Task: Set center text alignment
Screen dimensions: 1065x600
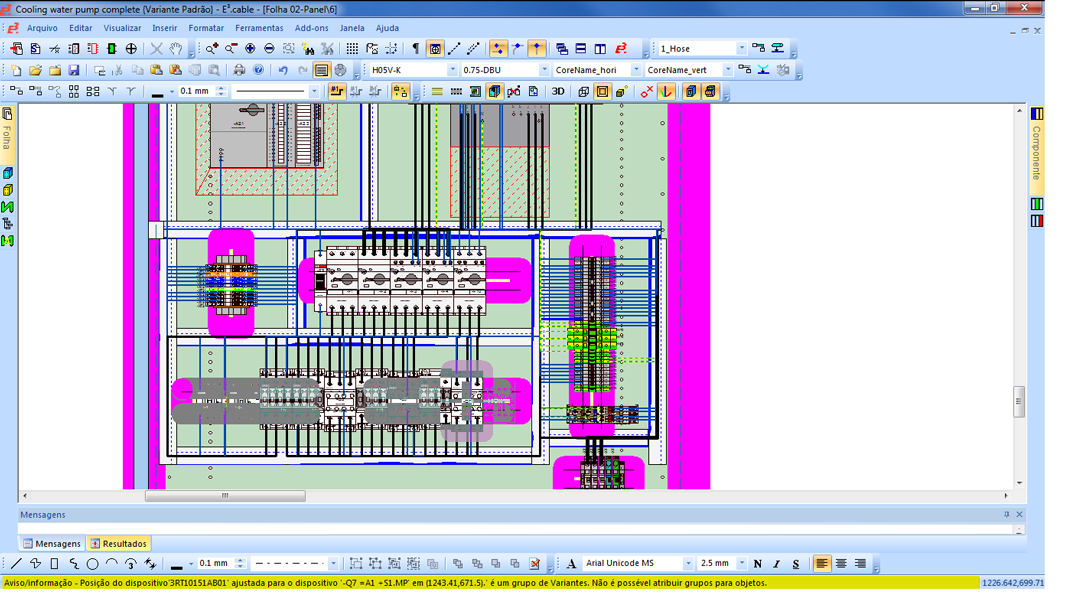Action: tap(841, 563)
